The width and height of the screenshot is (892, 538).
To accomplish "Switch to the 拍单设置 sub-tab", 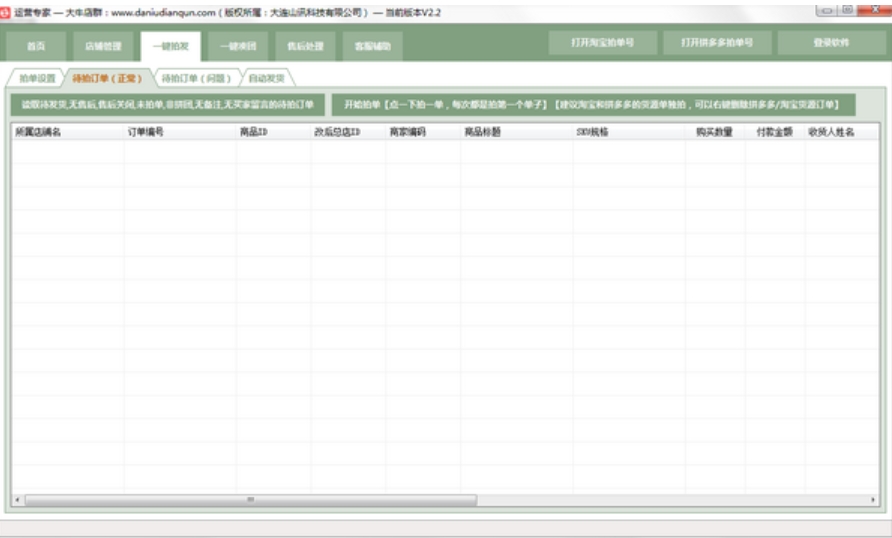I will (37, 78).
